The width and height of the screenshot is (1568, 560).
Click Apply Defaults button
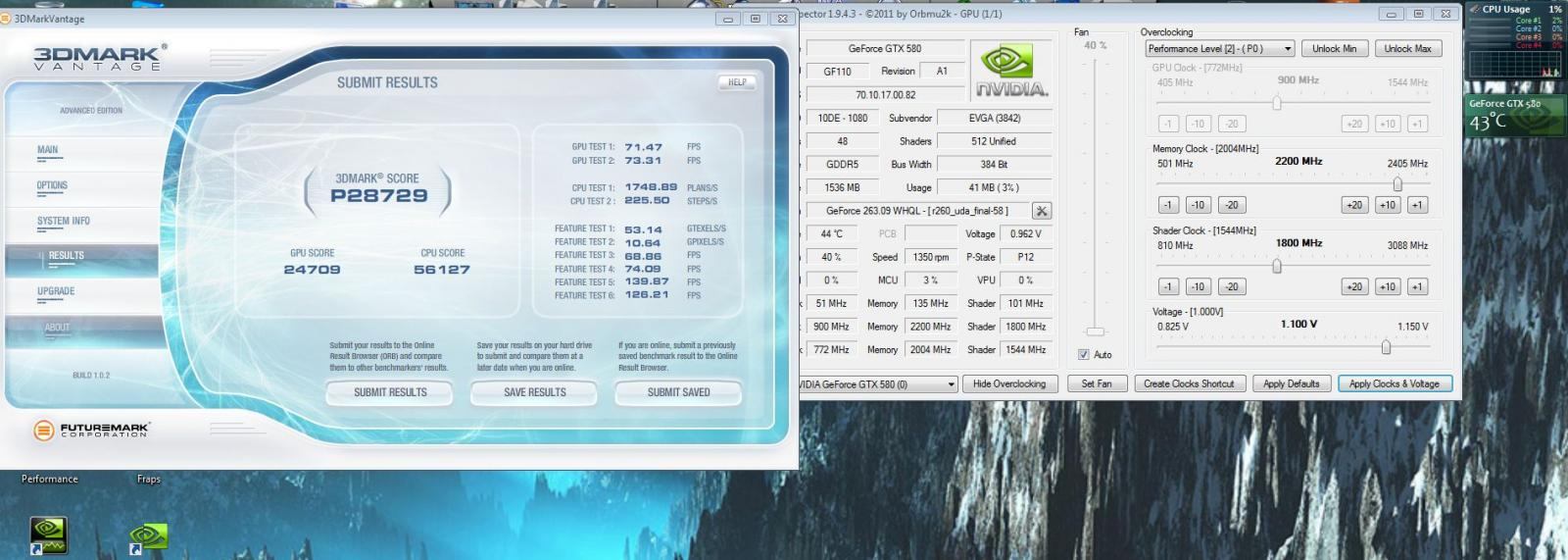[1291, 384]
